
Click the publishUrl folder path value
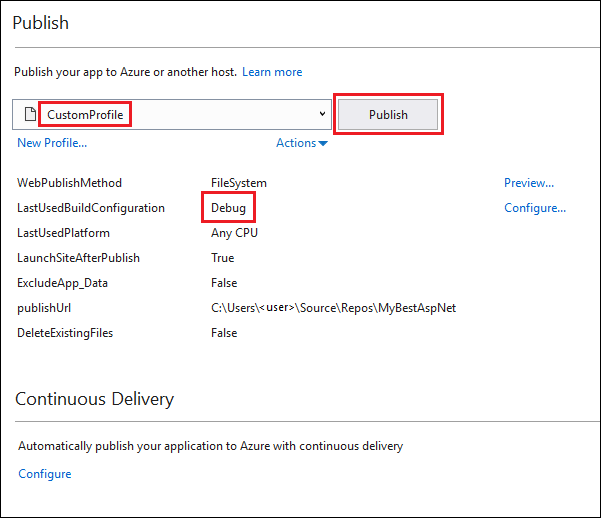click(x=333, y=308)
